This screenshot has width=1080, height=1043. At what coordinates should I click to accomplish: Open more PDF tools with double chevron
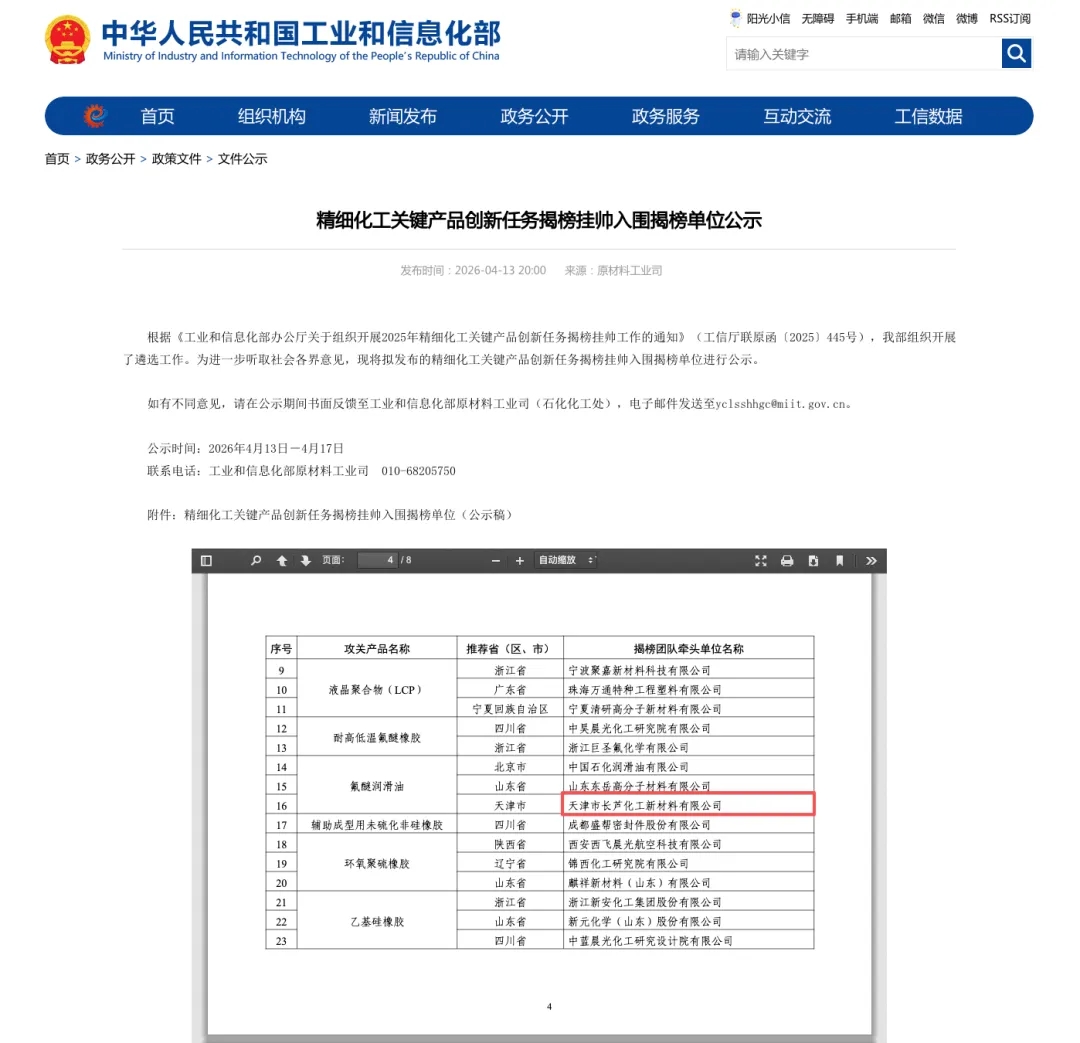(868, 560)
